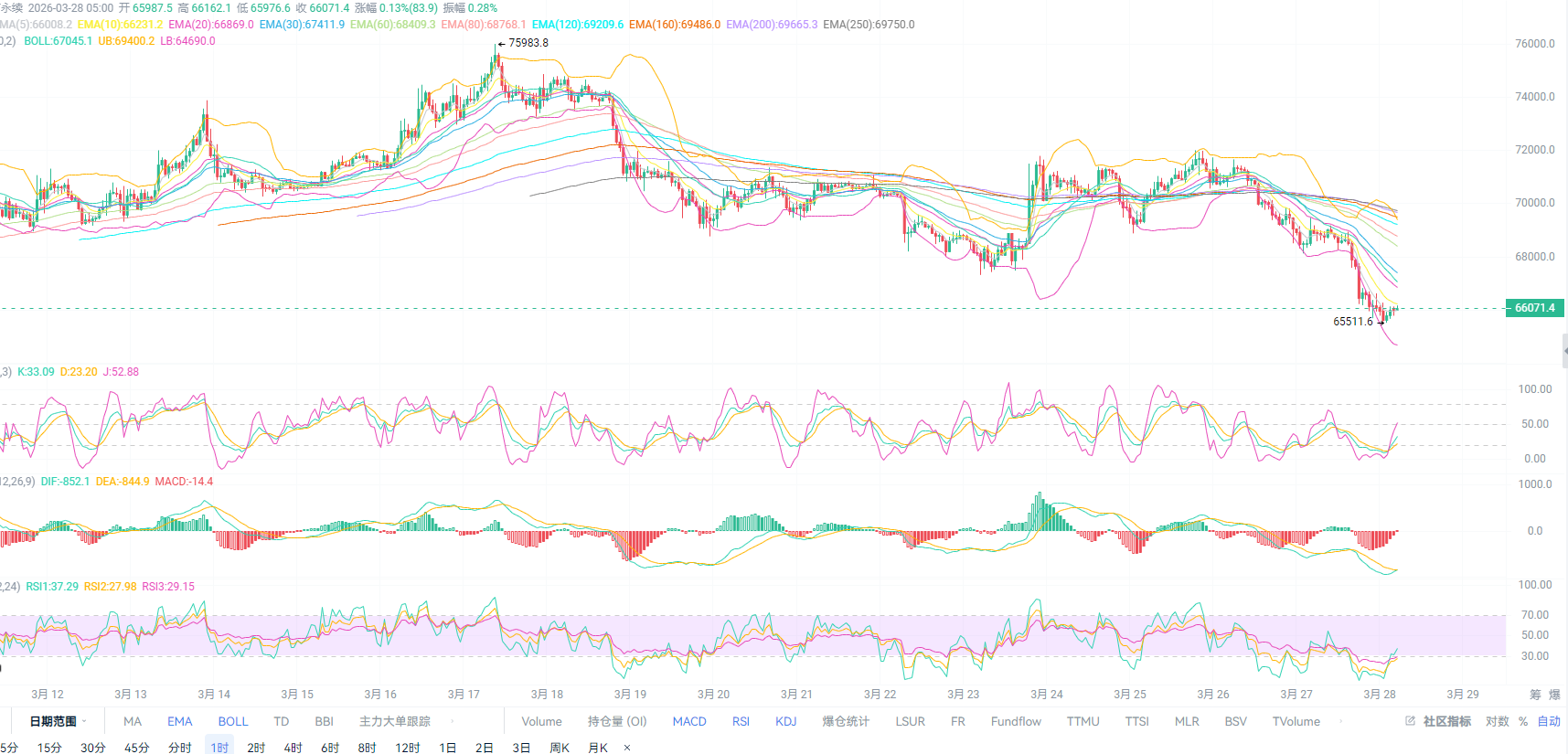Screen dimensions: 1568x754
Task: Open the 日期范围 date range dropdown
Action: (x=58, y=721)
